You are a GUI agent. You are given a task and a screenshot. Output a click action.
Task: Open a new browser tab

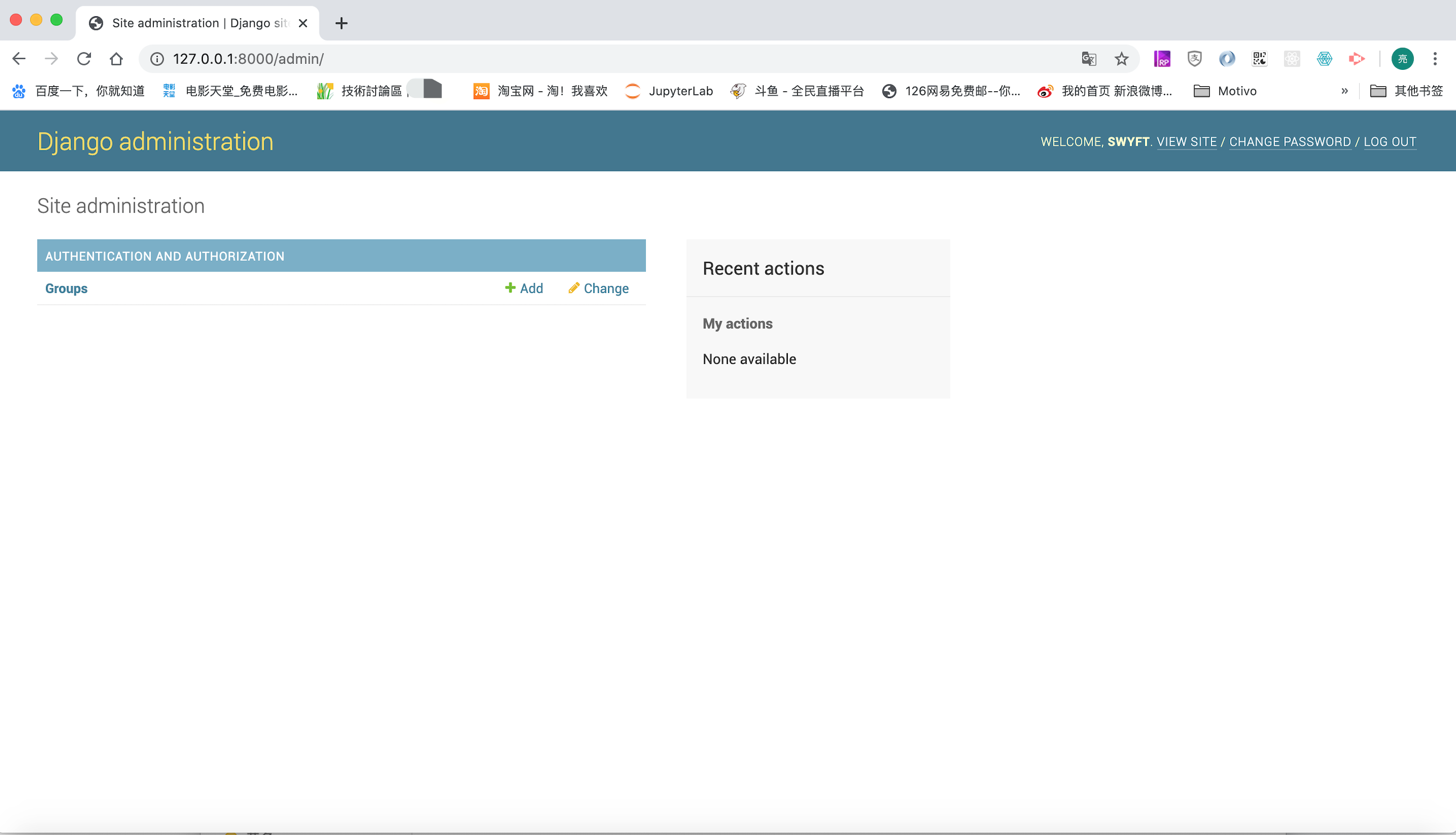(341, 23)
